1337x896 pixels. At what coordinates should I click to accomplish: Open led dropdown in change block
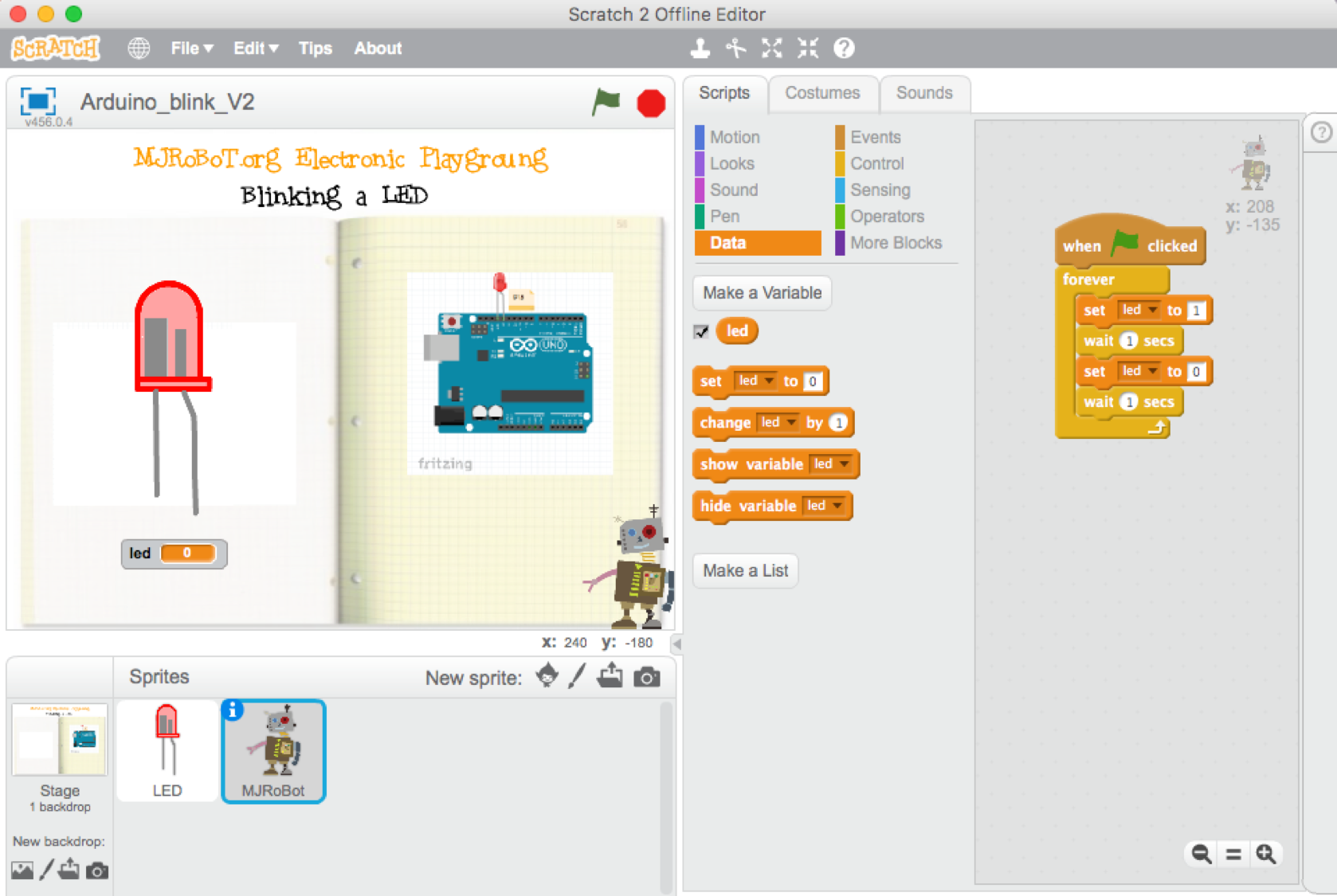[x=778, y=422]
